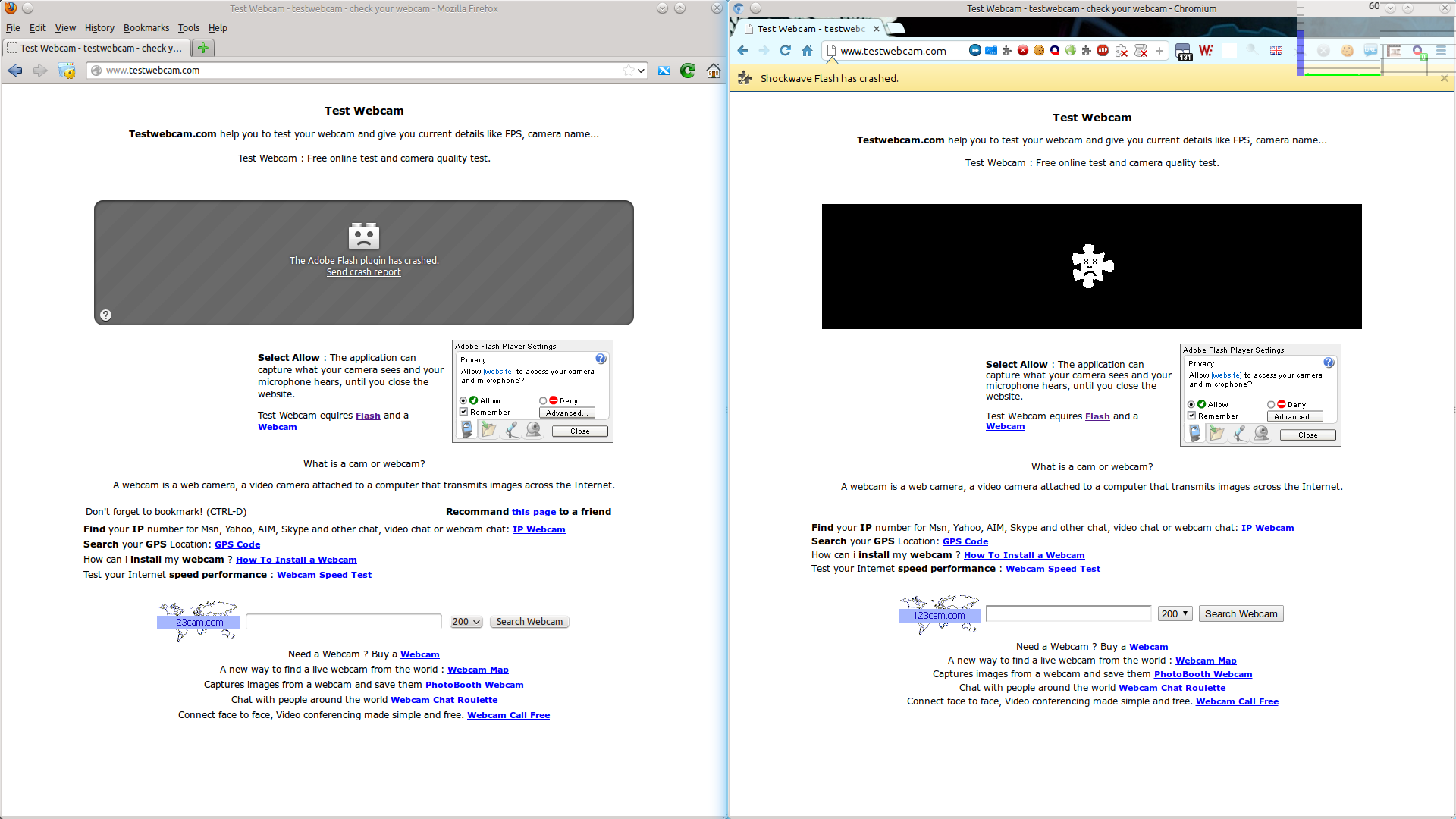Image resolution: width=1456 pixels, height=819 pixels.
Task: Toggle the Remember checkbox in Chromium Flash settings
Action: tap(1191, 416)
